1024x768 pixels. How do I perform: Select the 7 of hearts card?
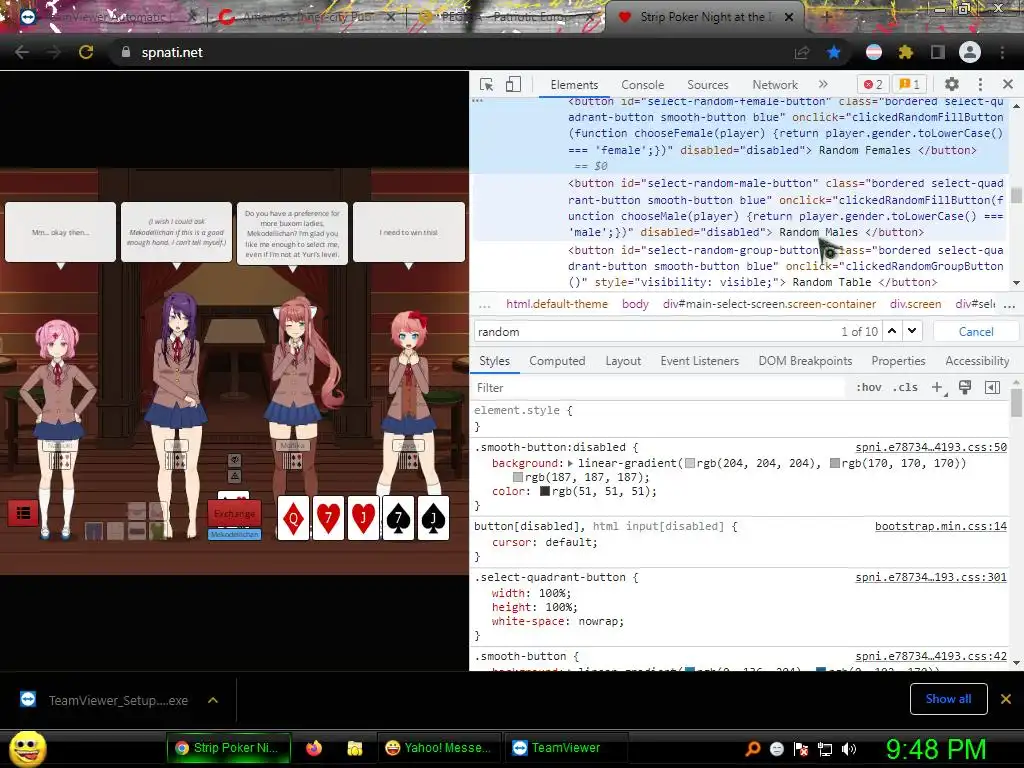coord(328,518)
